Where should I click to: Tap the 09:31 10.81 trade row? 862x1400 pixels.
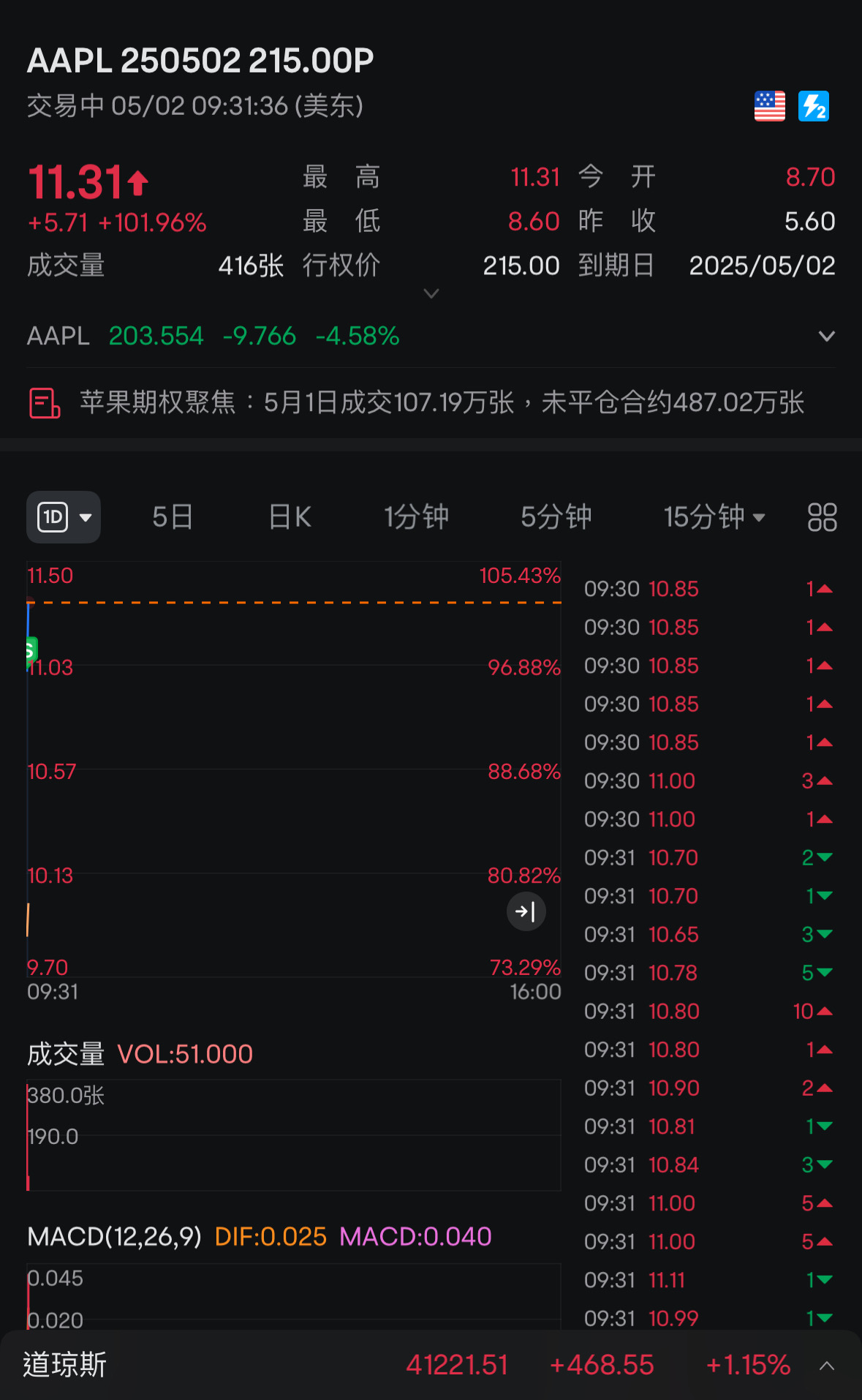point(708,1126)
